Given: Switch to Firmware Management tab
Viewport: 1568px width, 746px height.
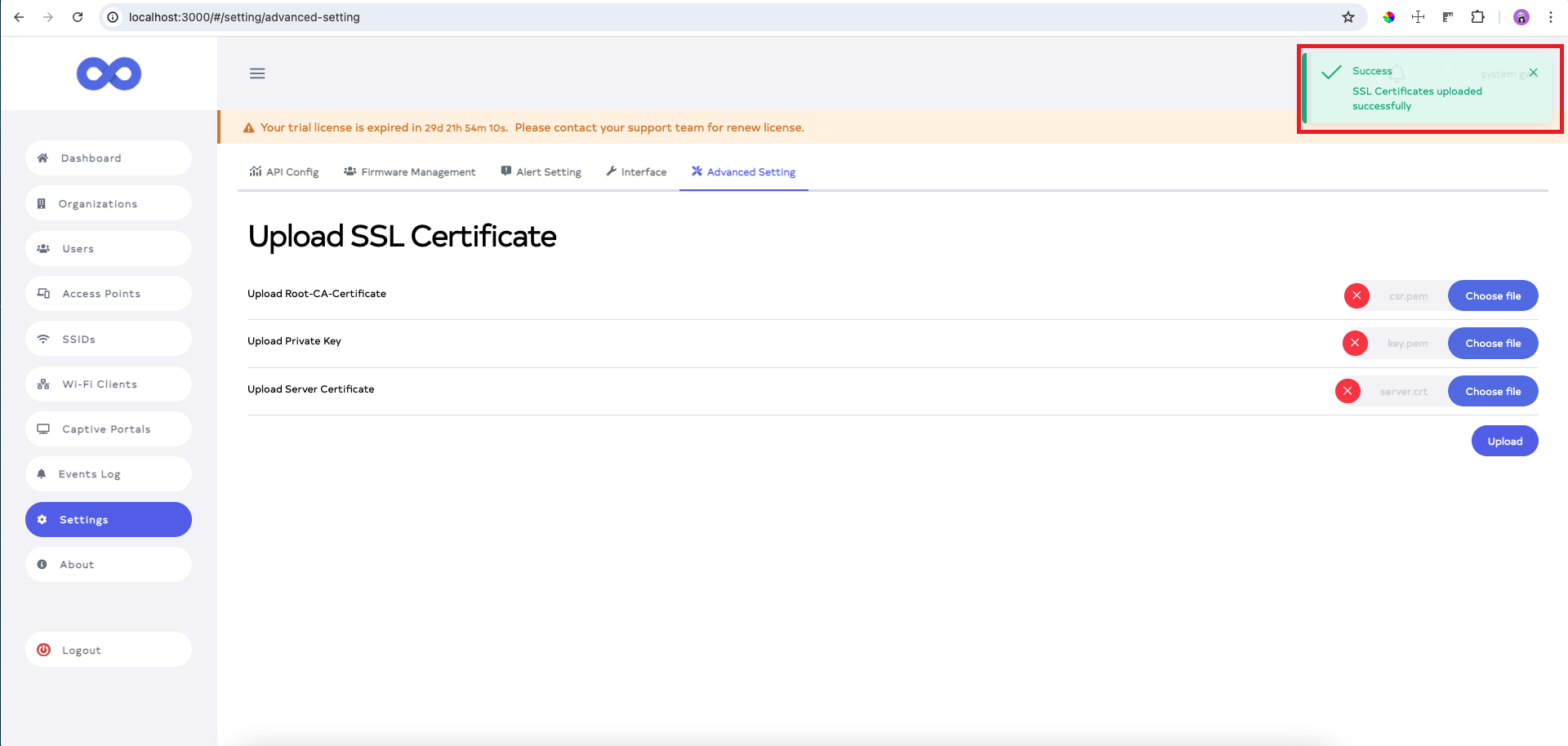Looking at the screenshot, I should [409, 172].
